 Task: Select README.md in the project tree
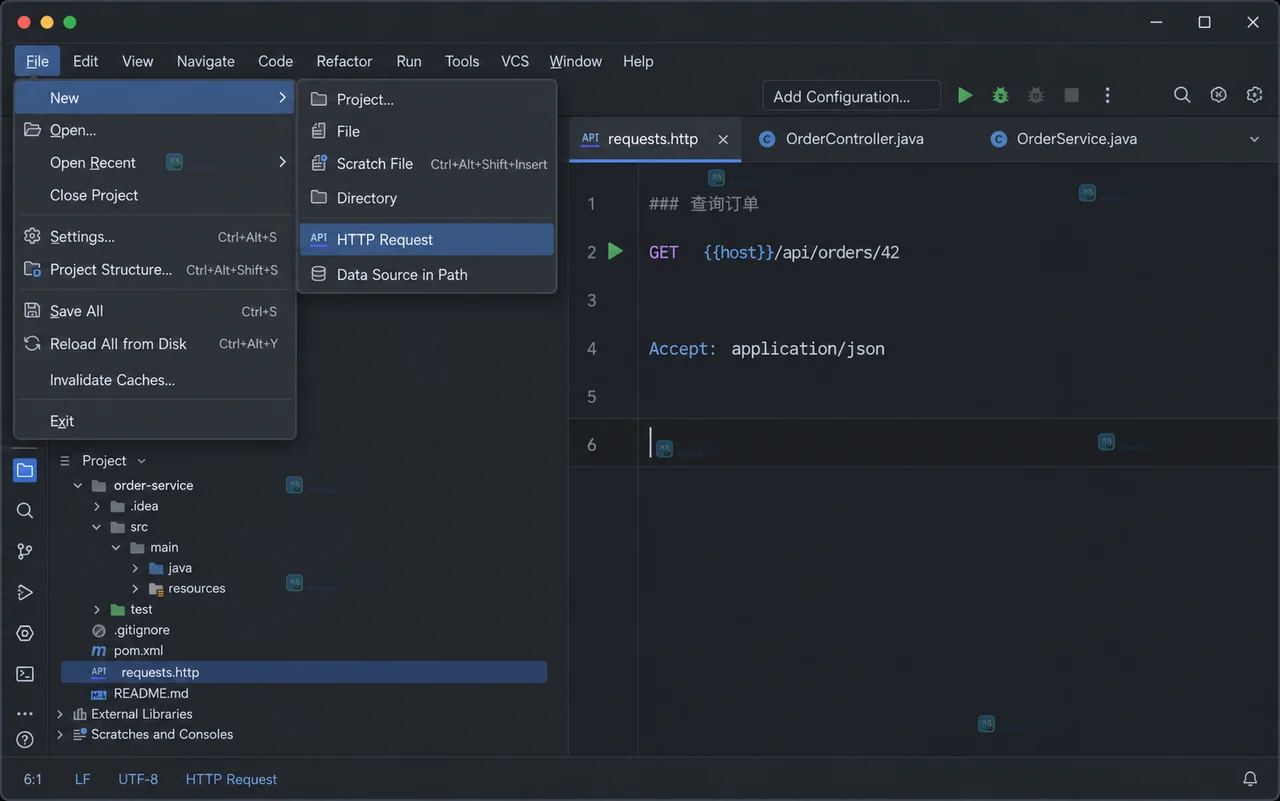tap(151, 693)
